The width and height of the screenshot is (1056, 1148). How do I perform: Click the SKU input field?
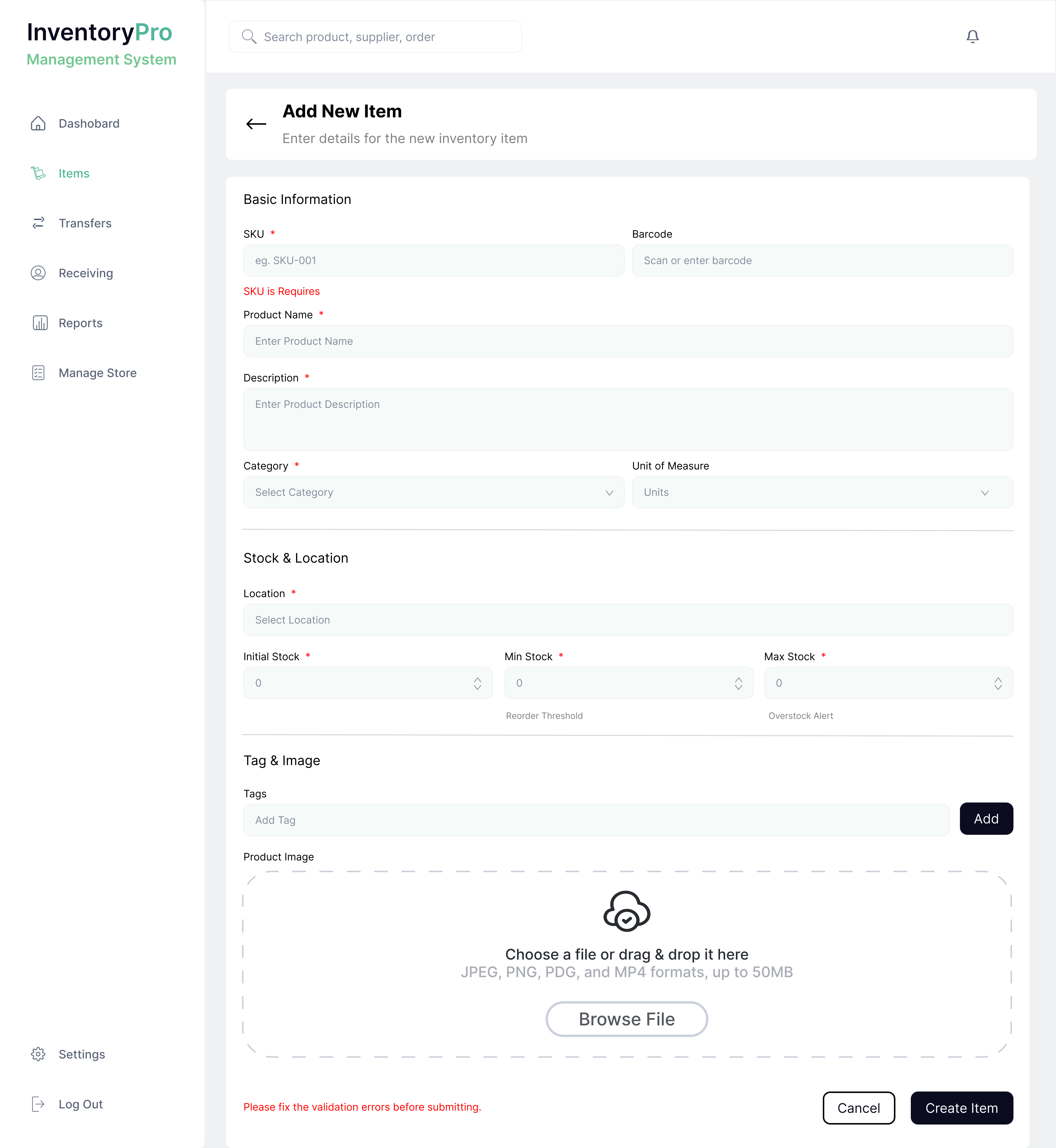[433, 260]
